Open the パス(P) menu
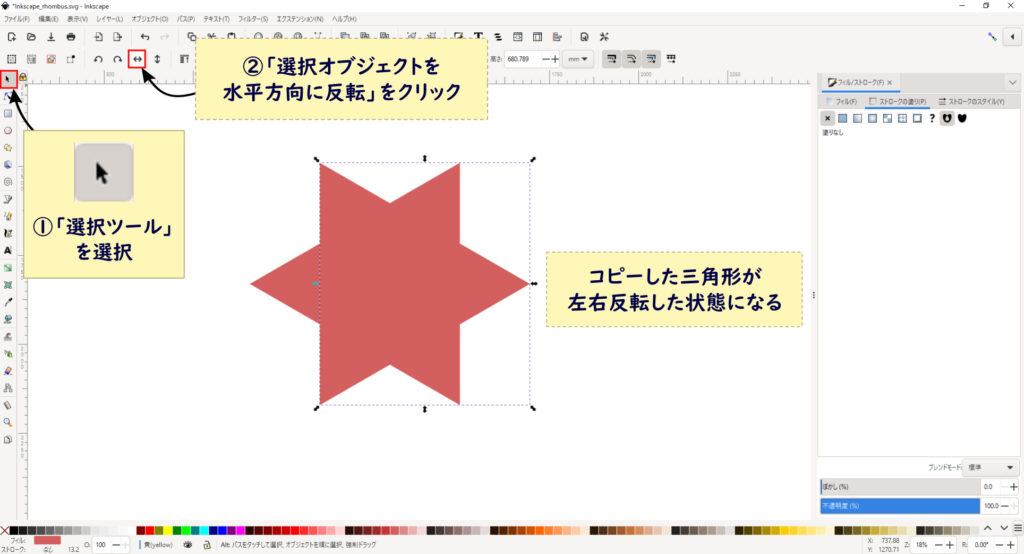This screenshot has width=1024, height=554. (185, 19)
